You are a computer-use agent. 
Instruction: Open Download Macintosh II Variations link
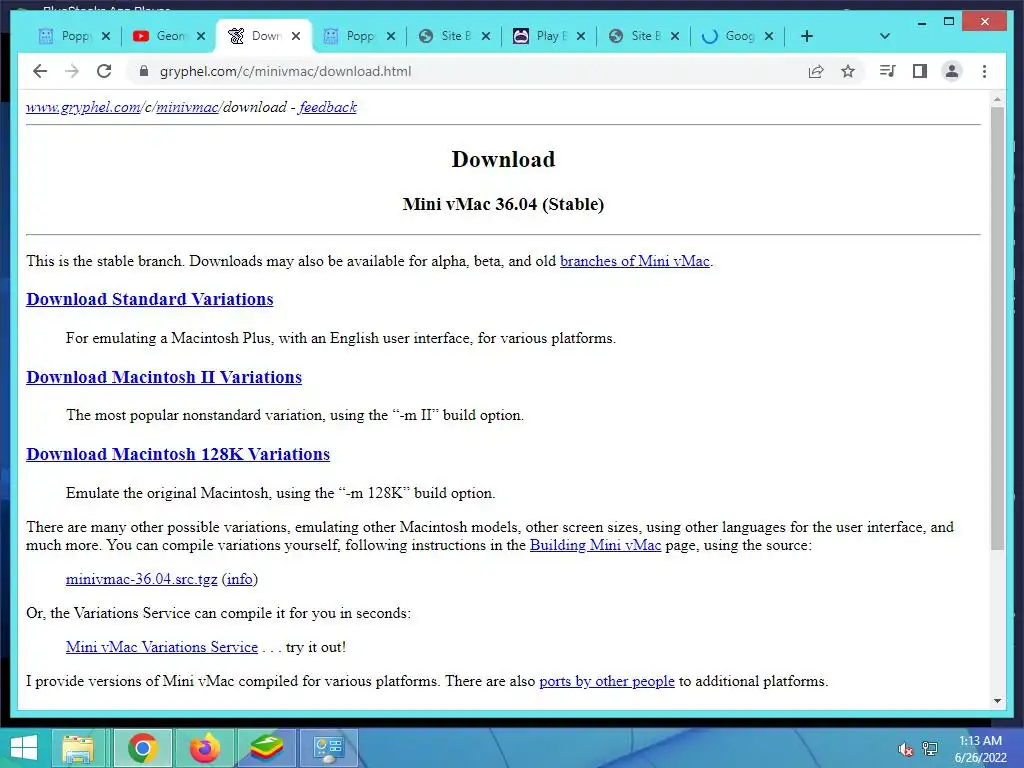point(164,377)
